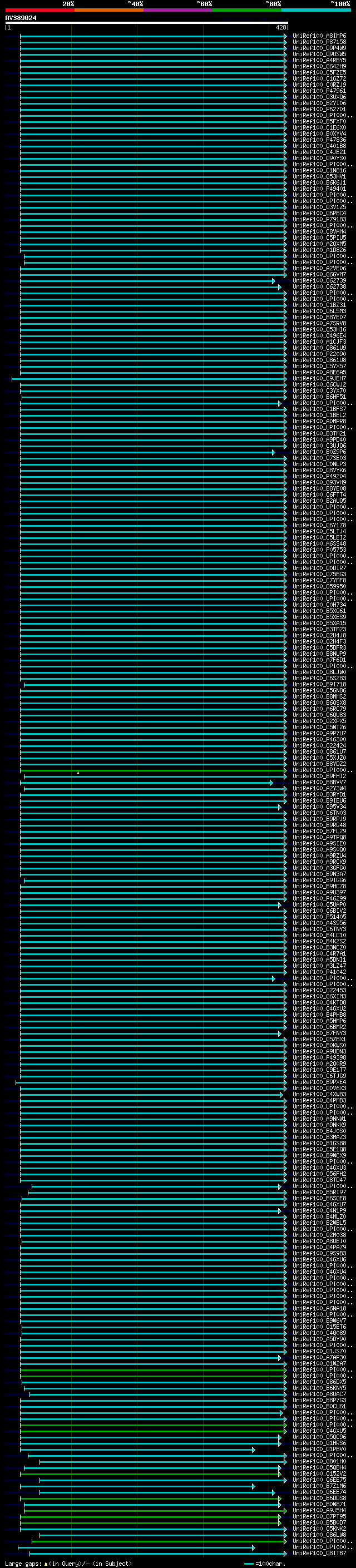Click hit label UniRef100_P62701
This screenshot has height=1568, width=356.
pos(319,109)
